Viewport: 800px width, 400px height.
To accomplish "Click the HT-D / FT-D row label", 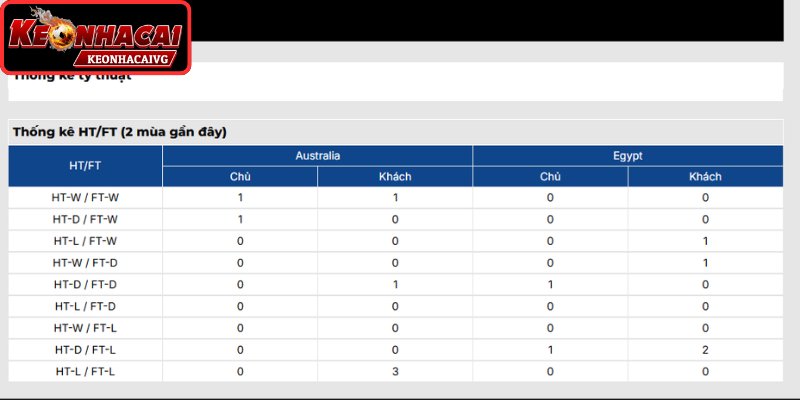I will (85, 285).
